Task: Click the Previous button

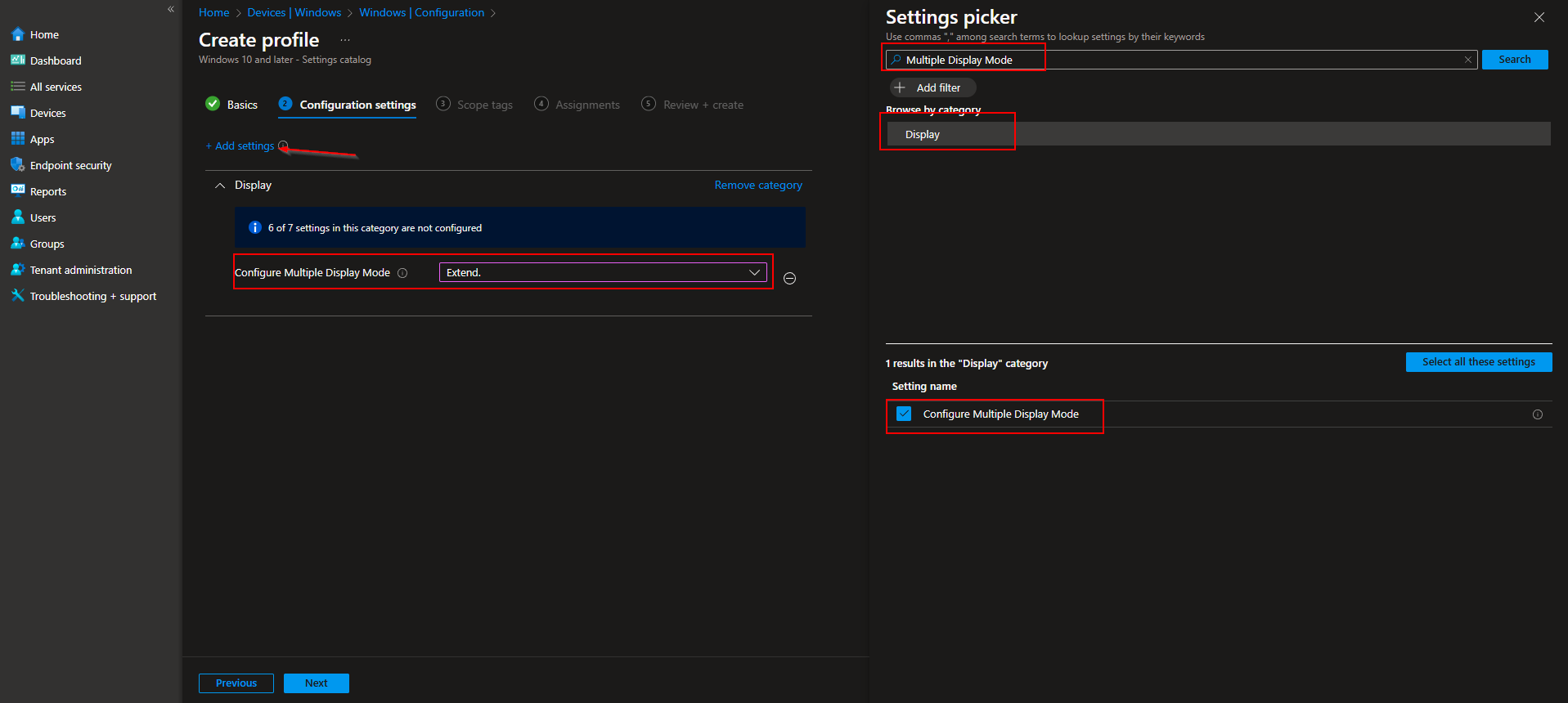Action: [x=236, y=683]
